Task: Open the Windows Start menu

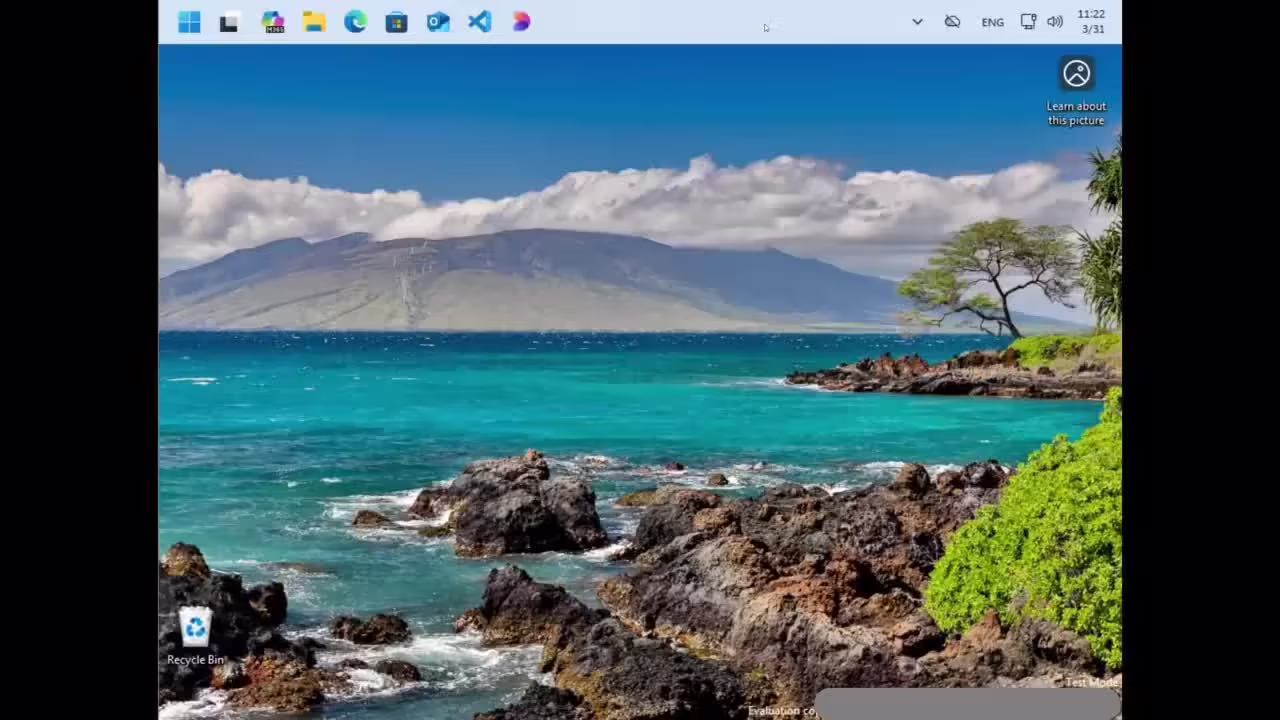Action: pyautogui.click(x=189, y=22)
